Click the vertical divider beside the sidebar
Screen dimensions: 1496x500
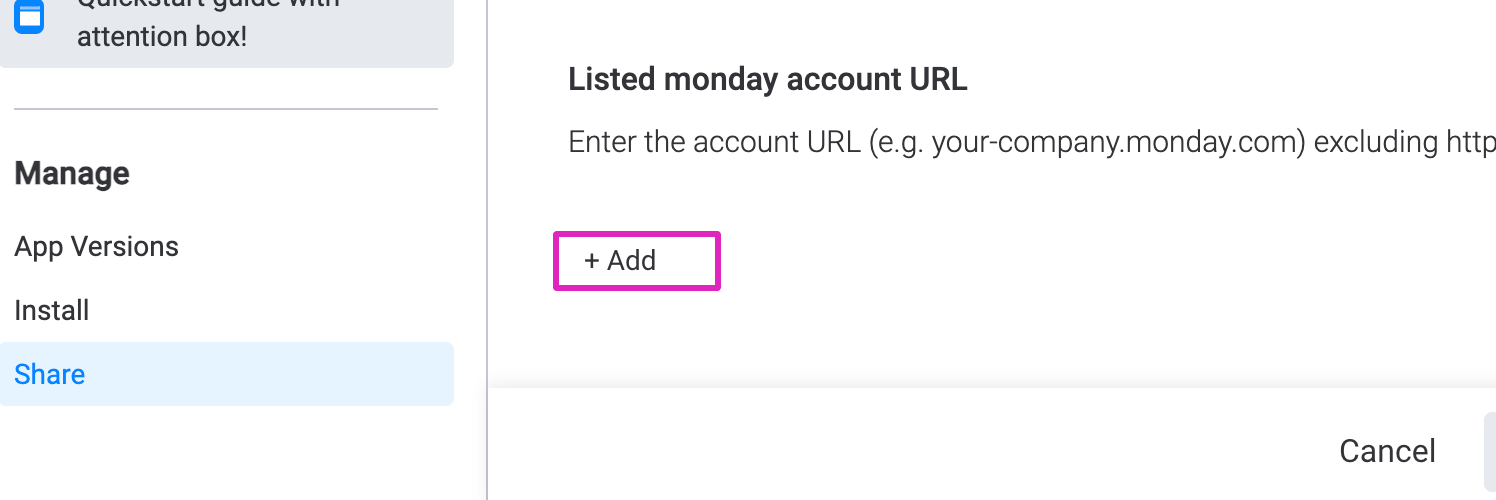click(487, 250)
